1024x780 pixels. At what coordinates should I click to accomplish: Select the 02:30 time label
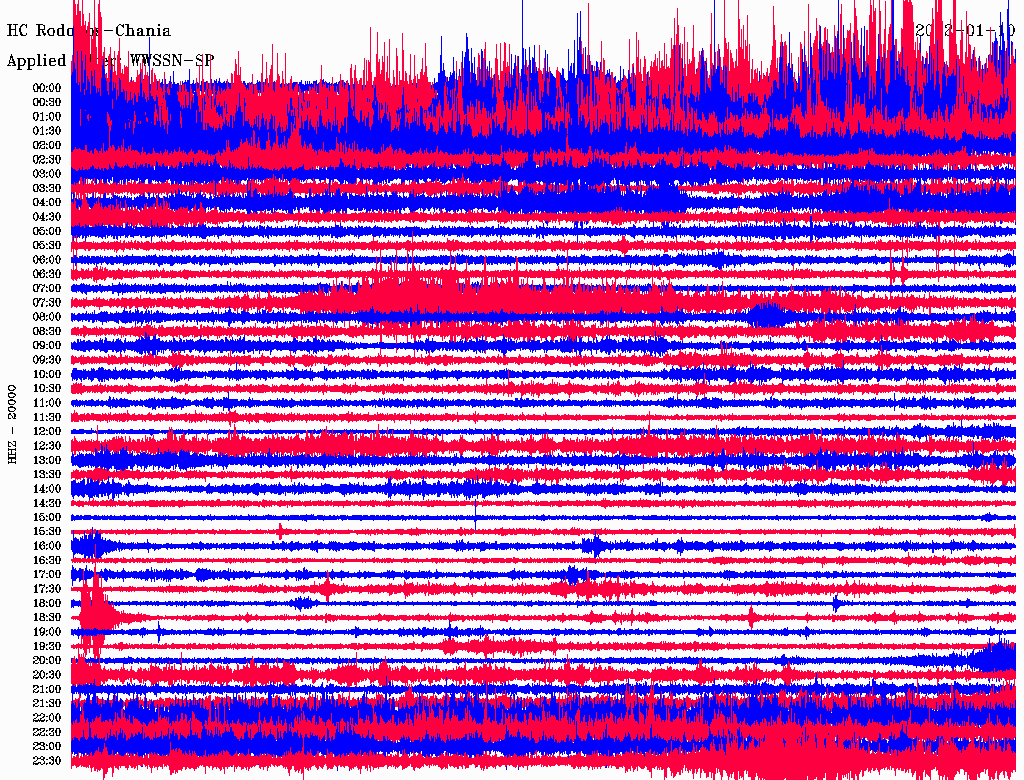[47, 159]
